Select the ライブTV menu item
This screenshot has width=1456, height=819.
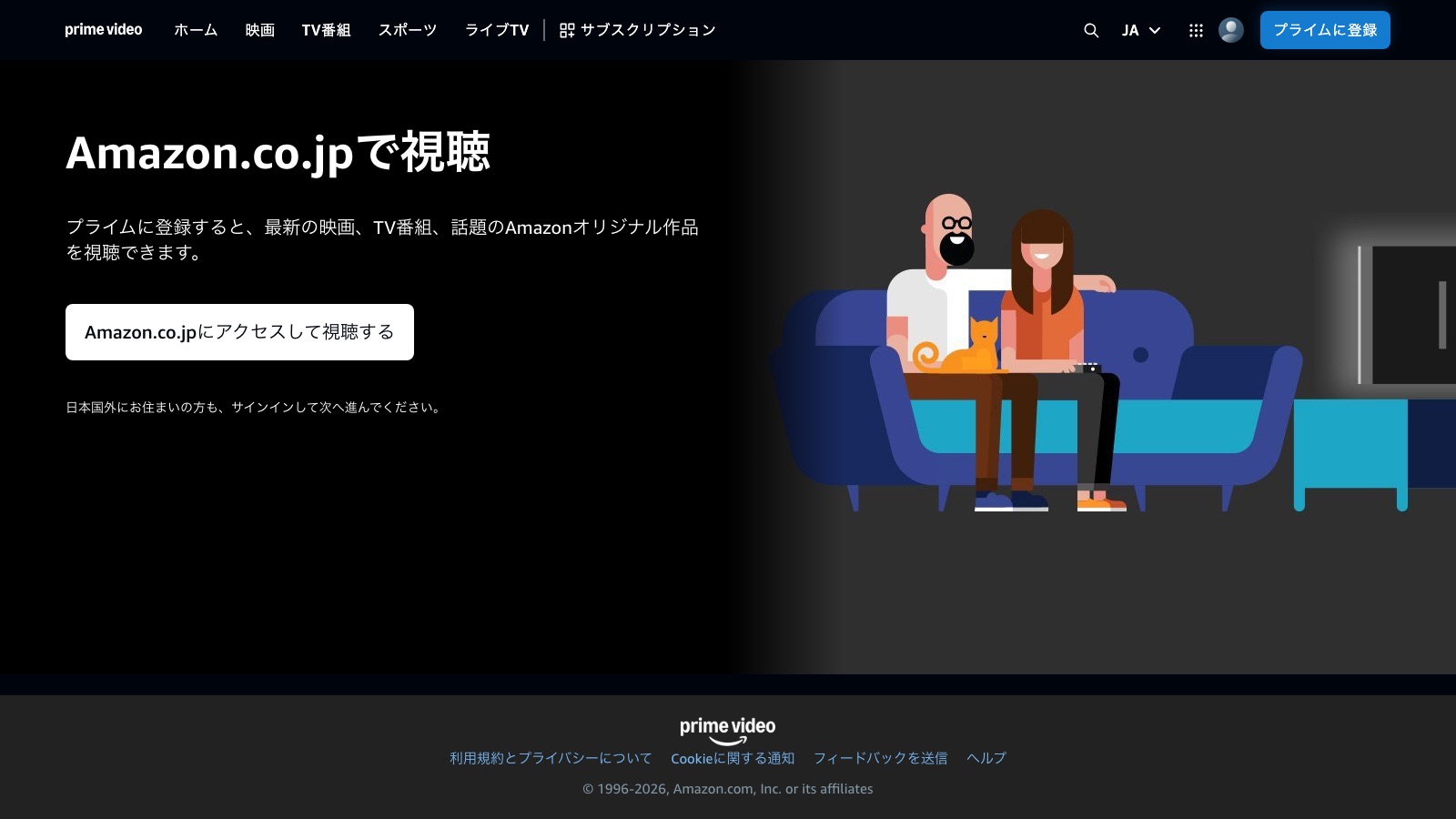coord(497,30)
